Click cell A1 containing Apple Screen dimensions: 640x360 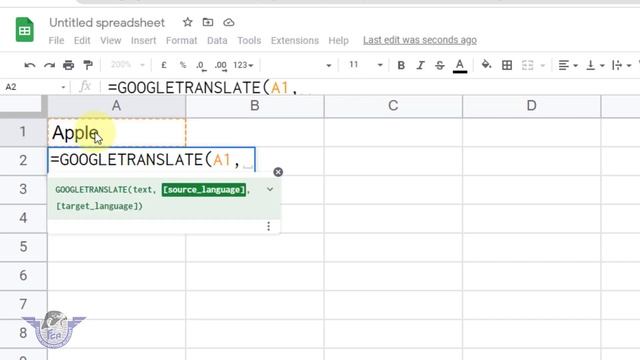[x=117, y=132]
